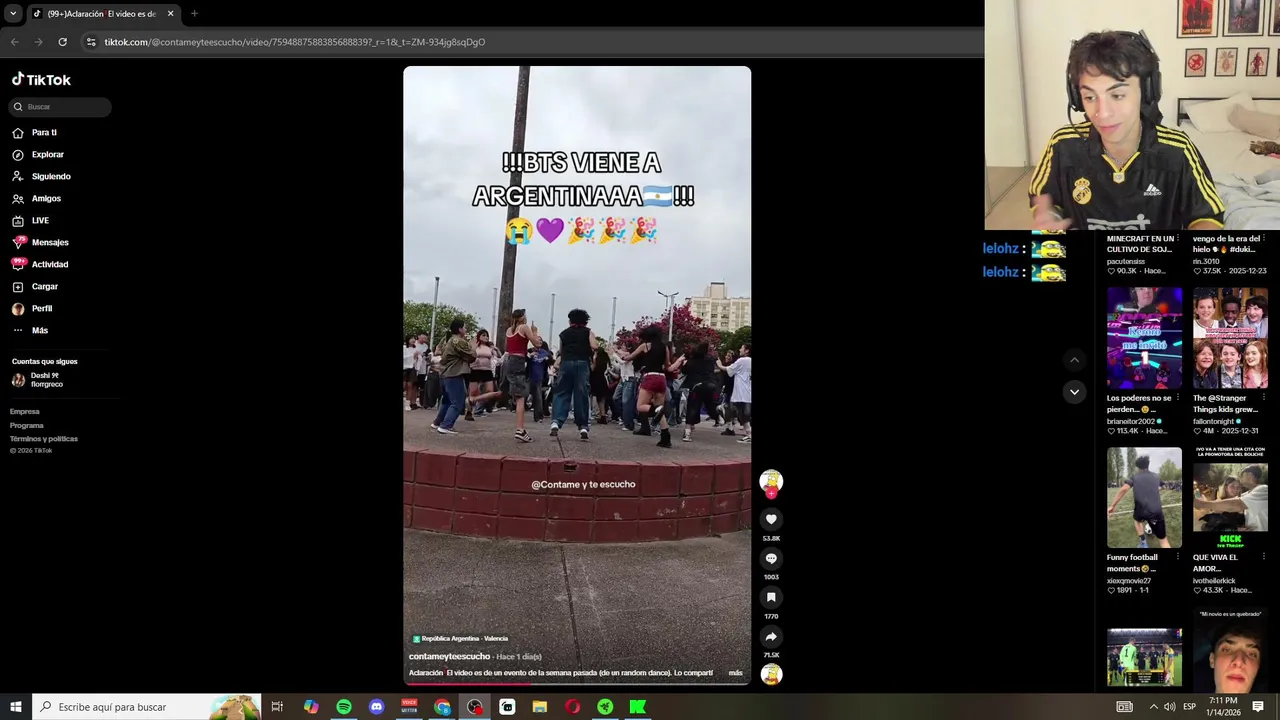1280x720 pixels.
Task: Open fallontonight creator link
Action: point(1214,421)
